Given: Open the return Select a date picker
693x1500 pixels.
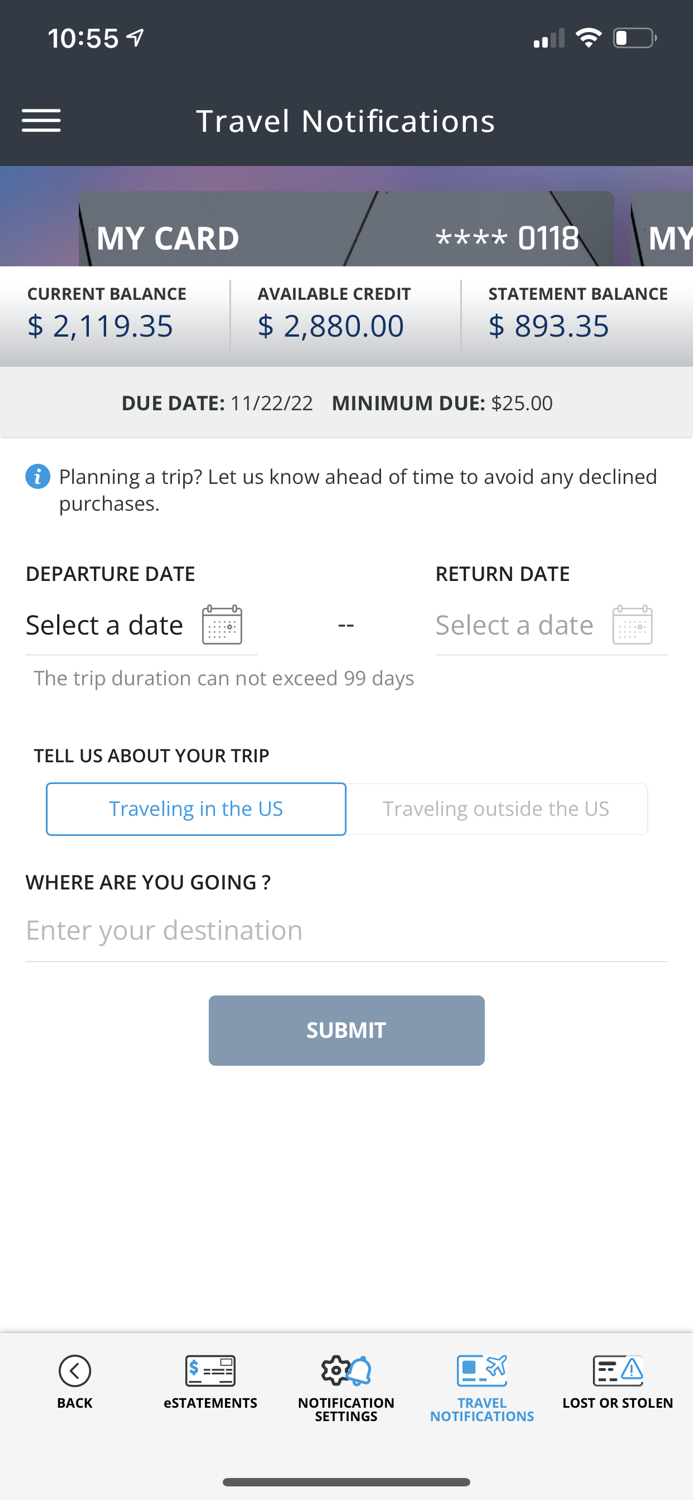Looking at the screenshot, I should (x=514, y=624).
